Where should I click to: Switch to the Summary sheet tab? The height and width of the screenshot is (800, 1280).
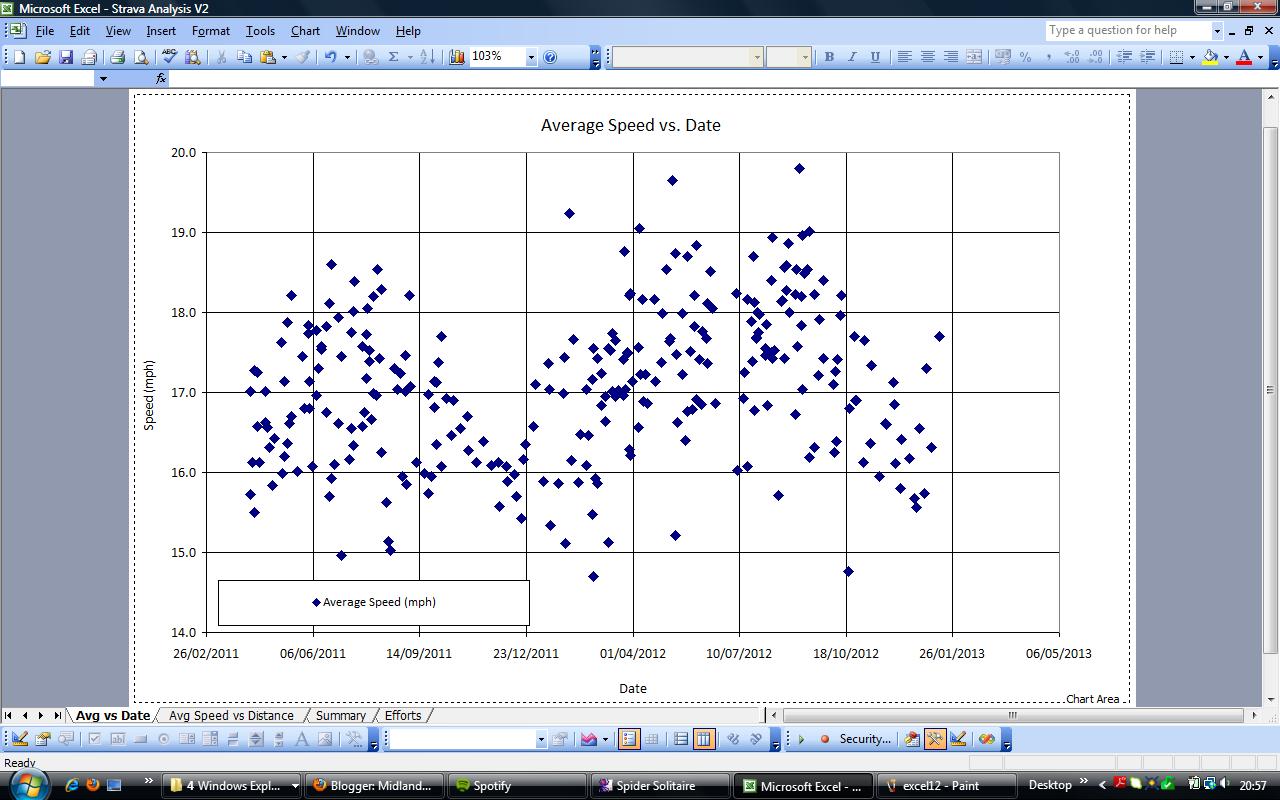pos(340,716)
